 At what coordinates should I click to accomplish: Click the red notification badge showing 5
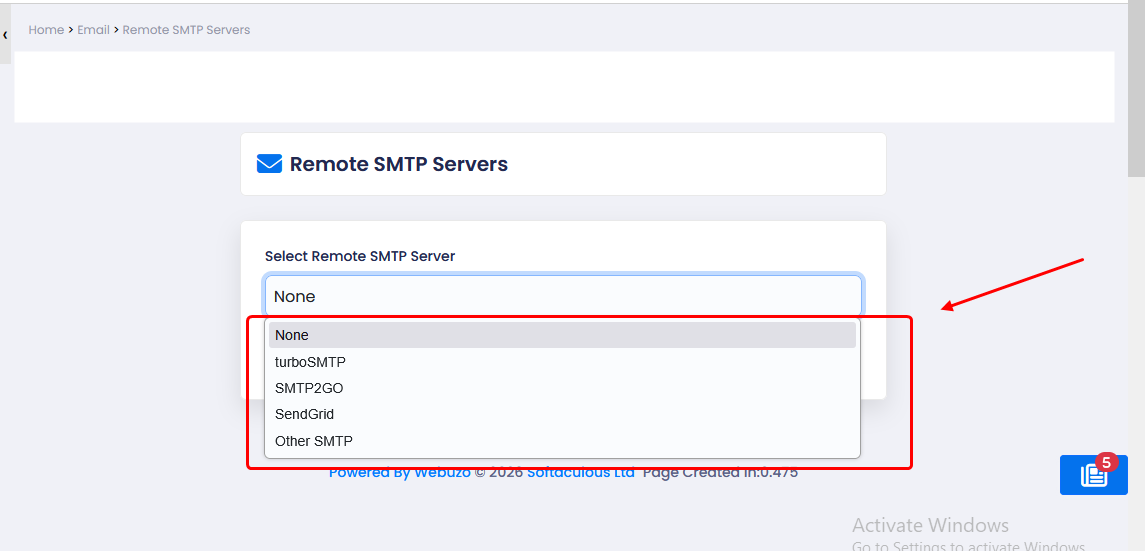1105,463
